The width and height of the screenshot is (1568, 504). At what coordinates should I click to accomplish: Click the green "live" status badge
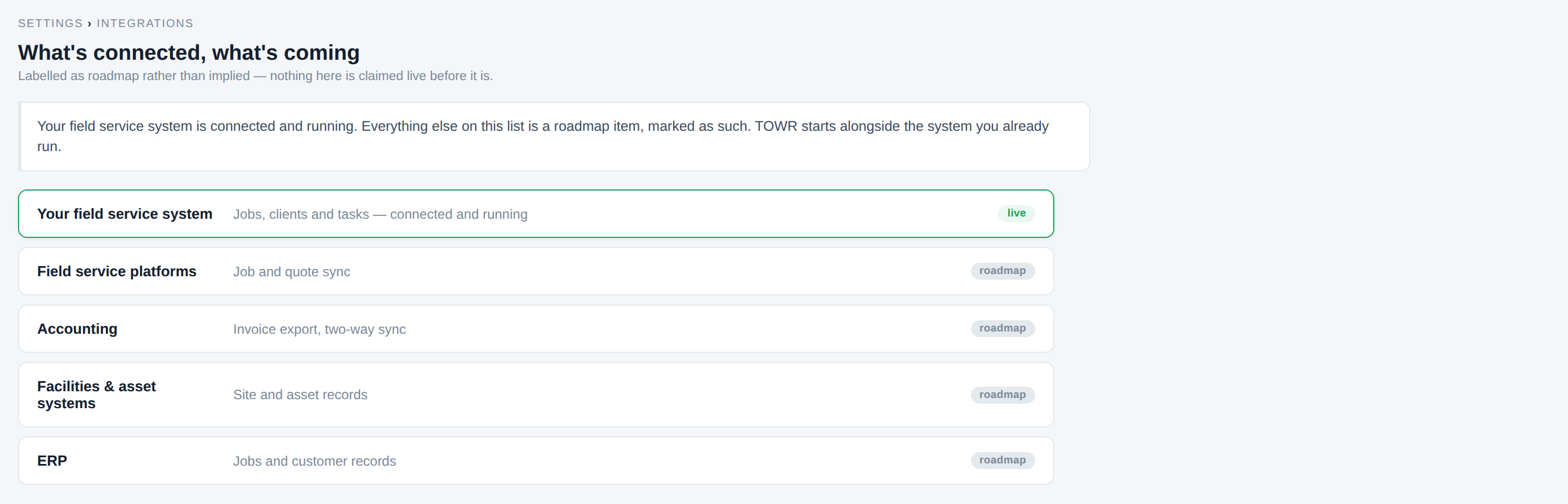click(x=1017, y=213)
